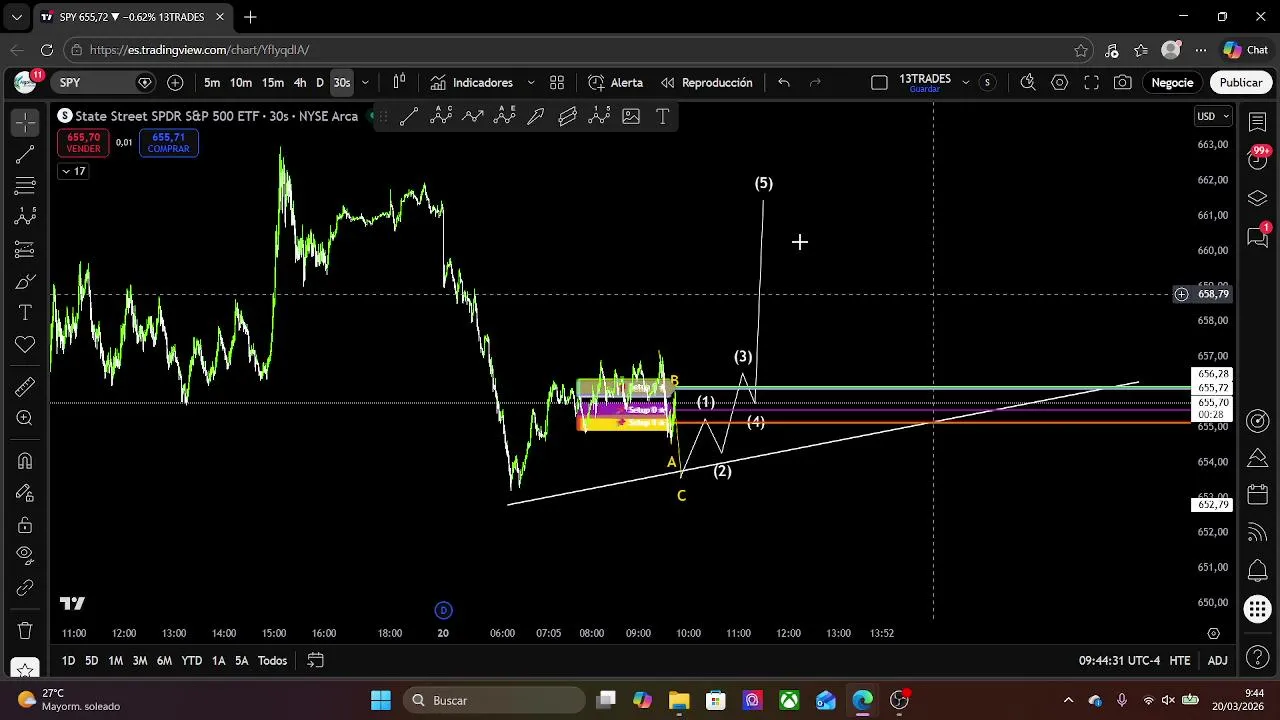The image size is (1280, 720).
Task: Expand the collapsed 17 indicators legend
Action: pos(73,171)
